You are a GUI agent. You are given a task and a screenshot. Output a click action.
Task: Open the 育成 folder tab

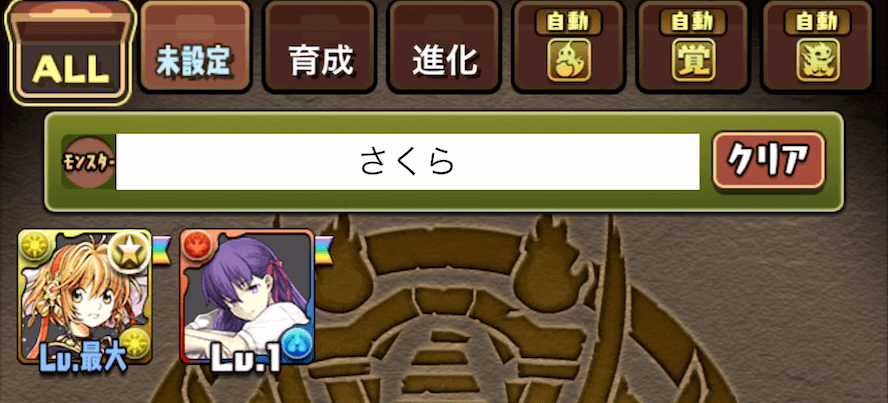(x=320, y=46)
